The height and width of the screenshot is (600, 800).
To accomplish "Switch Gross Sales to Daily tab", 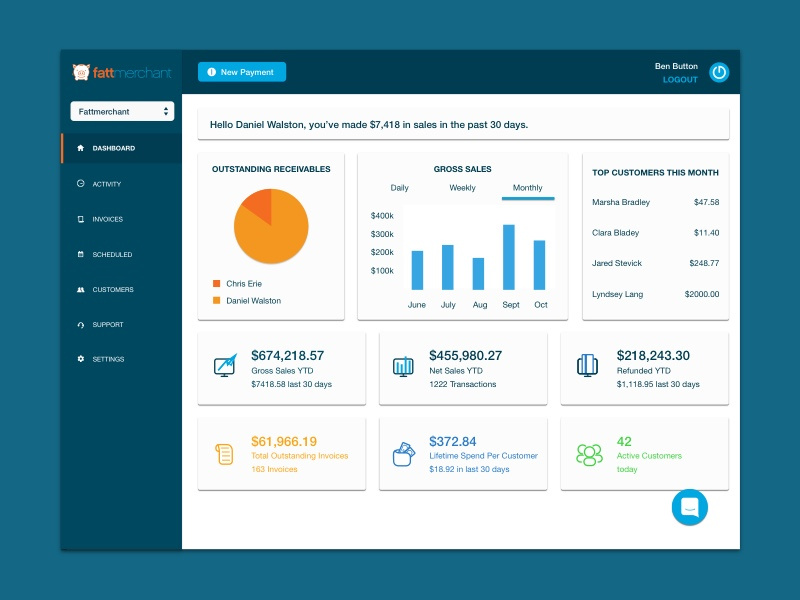I will (x=399, y=188).
